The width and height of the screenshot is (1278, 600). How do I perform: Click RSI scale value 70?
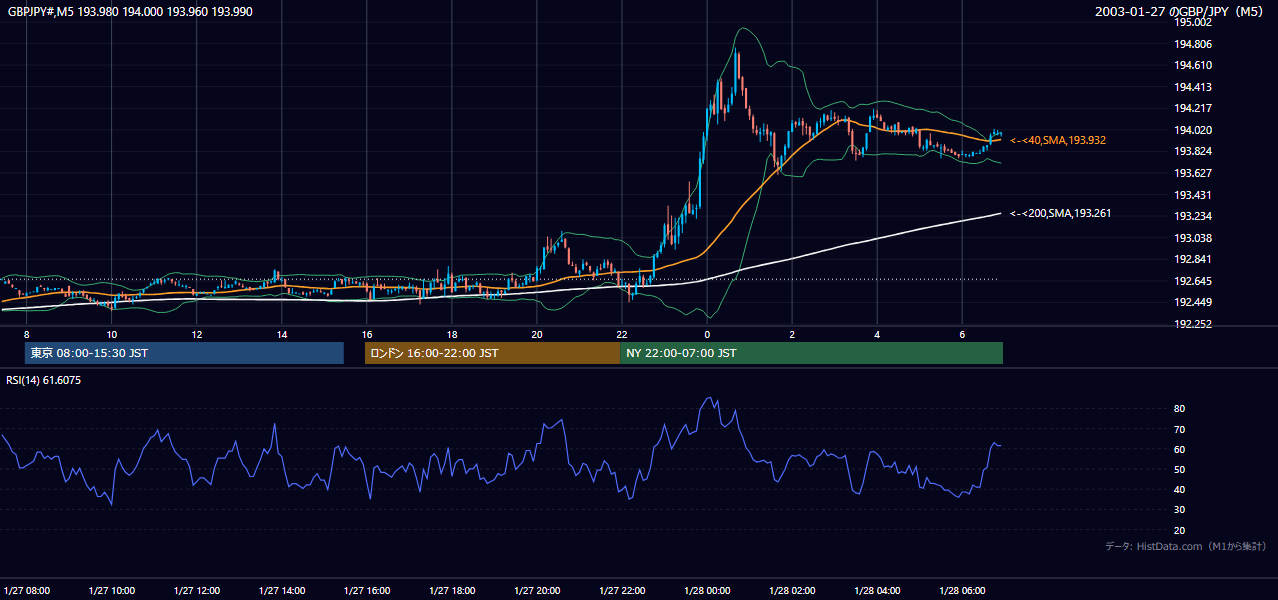[1180, 429]
